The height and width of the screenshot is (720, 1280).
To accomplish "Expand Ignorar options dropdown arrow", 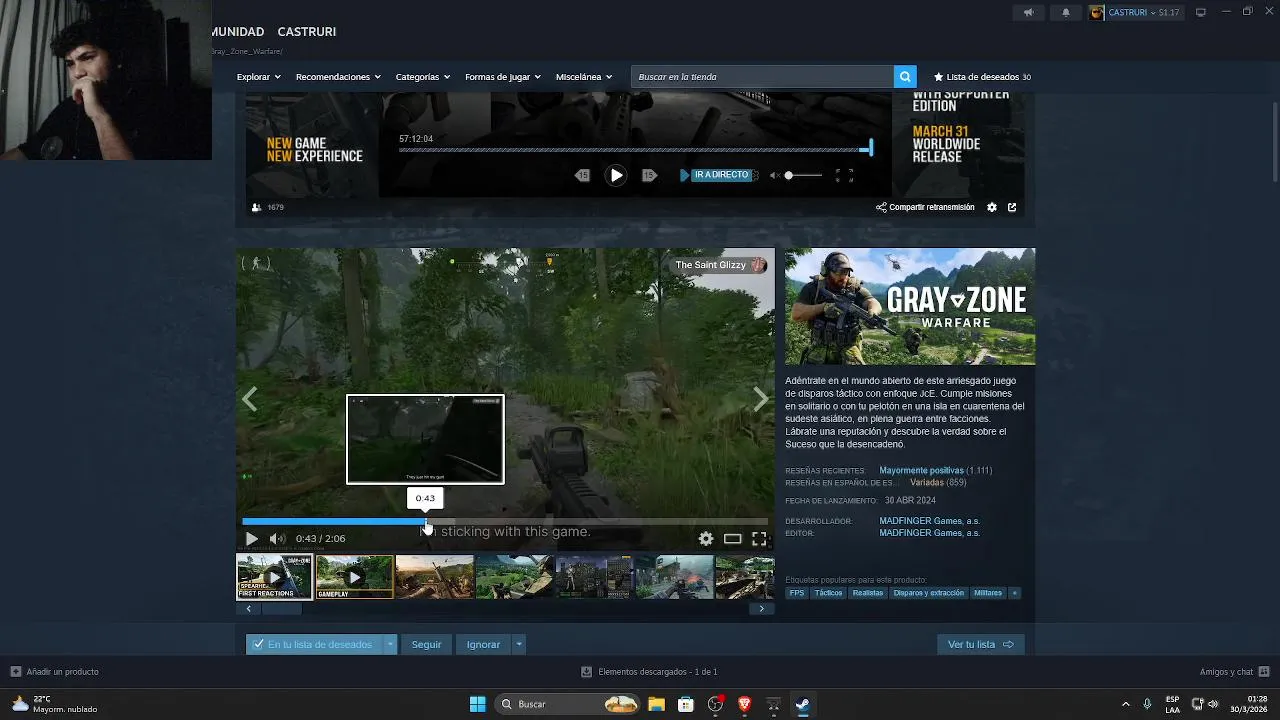I will [x=518, y=644].
